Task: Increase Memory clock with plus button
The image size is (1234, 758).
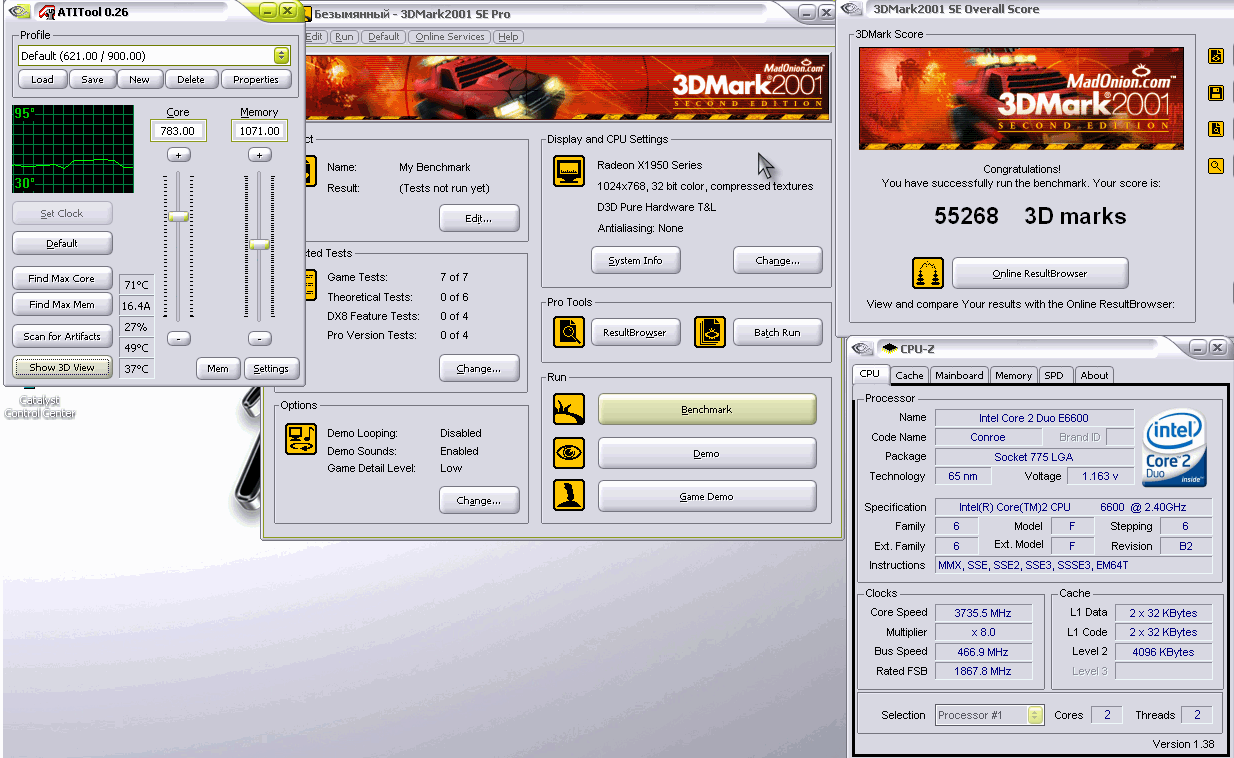Action: click(259, 155)
